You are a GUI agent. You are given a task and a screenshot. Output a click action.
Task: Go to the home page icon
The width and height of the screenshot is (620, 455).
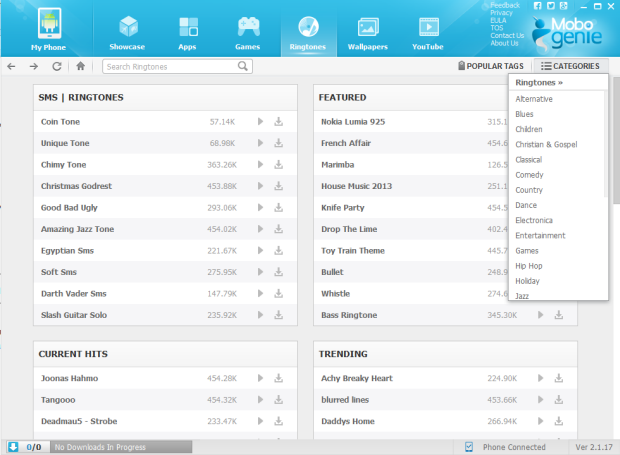coord(81,66)
